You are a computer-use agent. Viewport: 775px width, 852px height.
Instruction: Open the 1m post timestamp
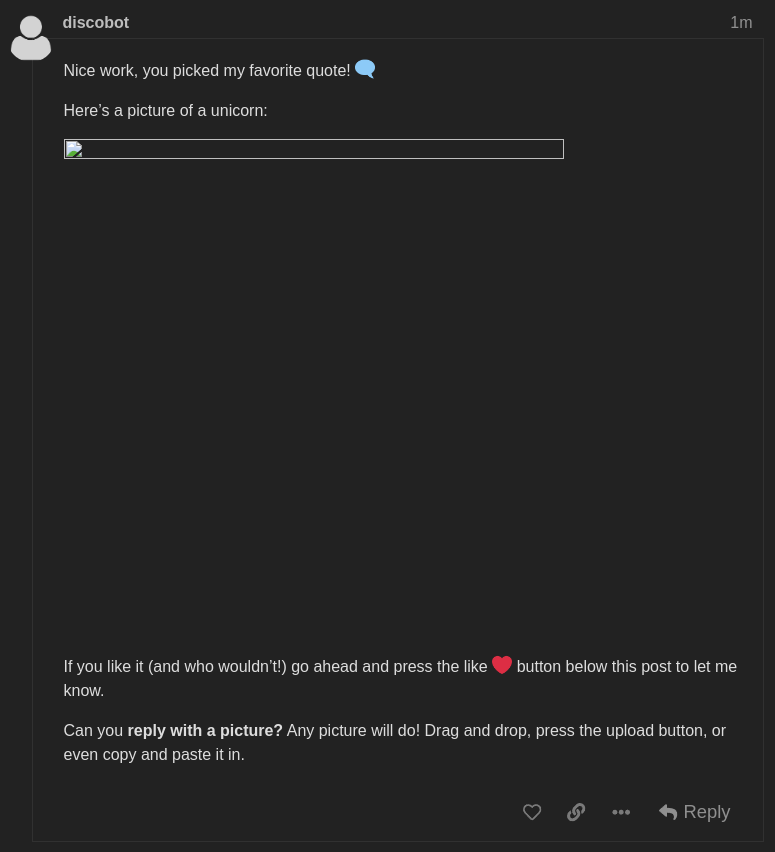pyautogui.click(x=741, y=22)
